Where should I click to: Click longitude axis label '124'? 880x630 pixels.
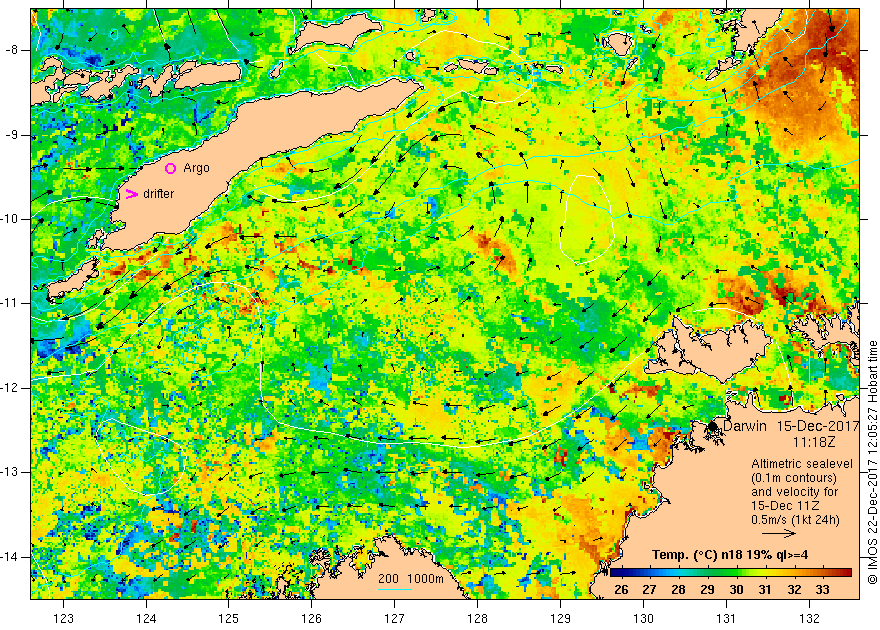click(x=146, y=619)
